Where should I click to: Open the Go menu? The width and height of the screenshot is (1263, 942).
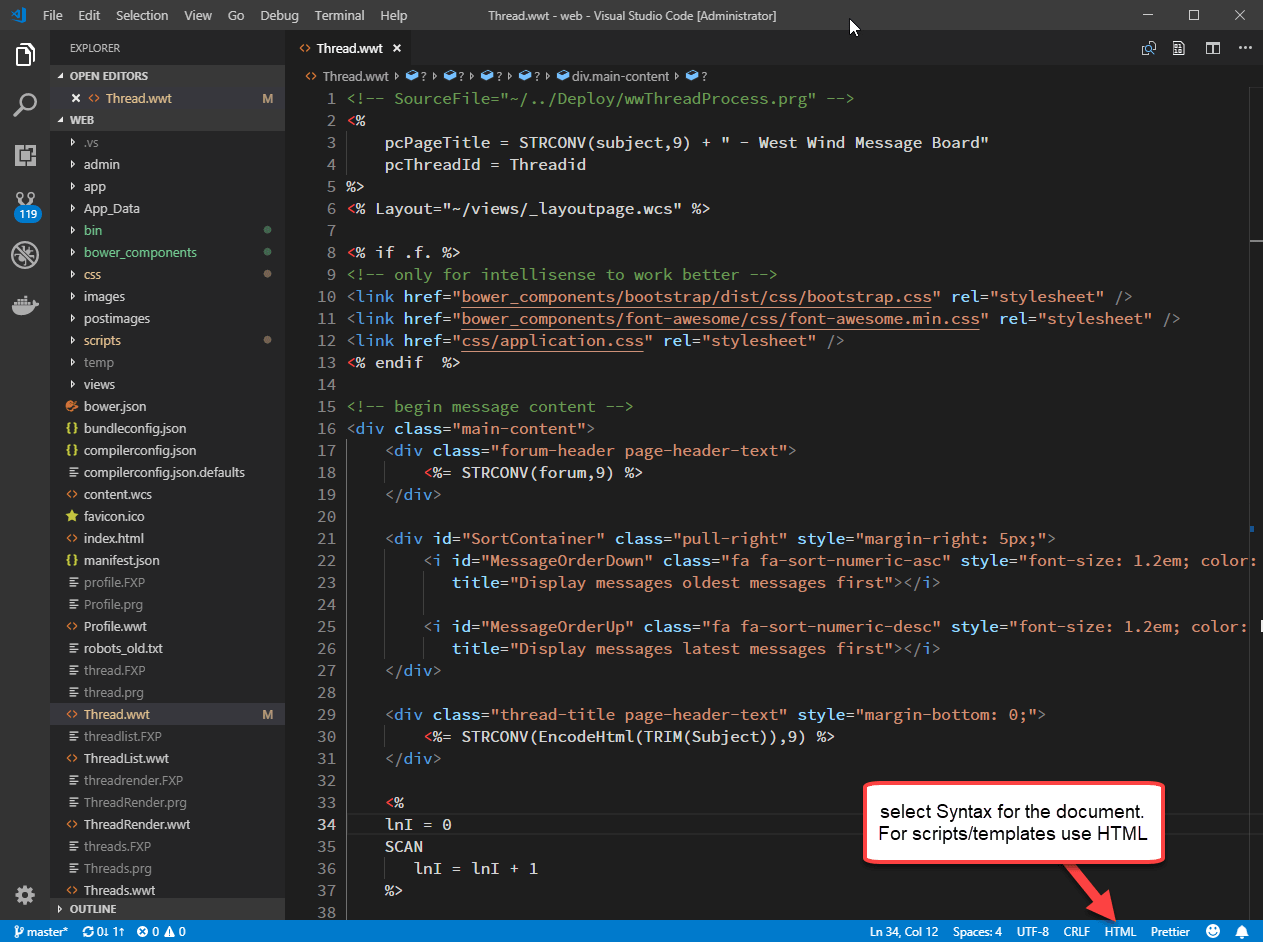236,16
